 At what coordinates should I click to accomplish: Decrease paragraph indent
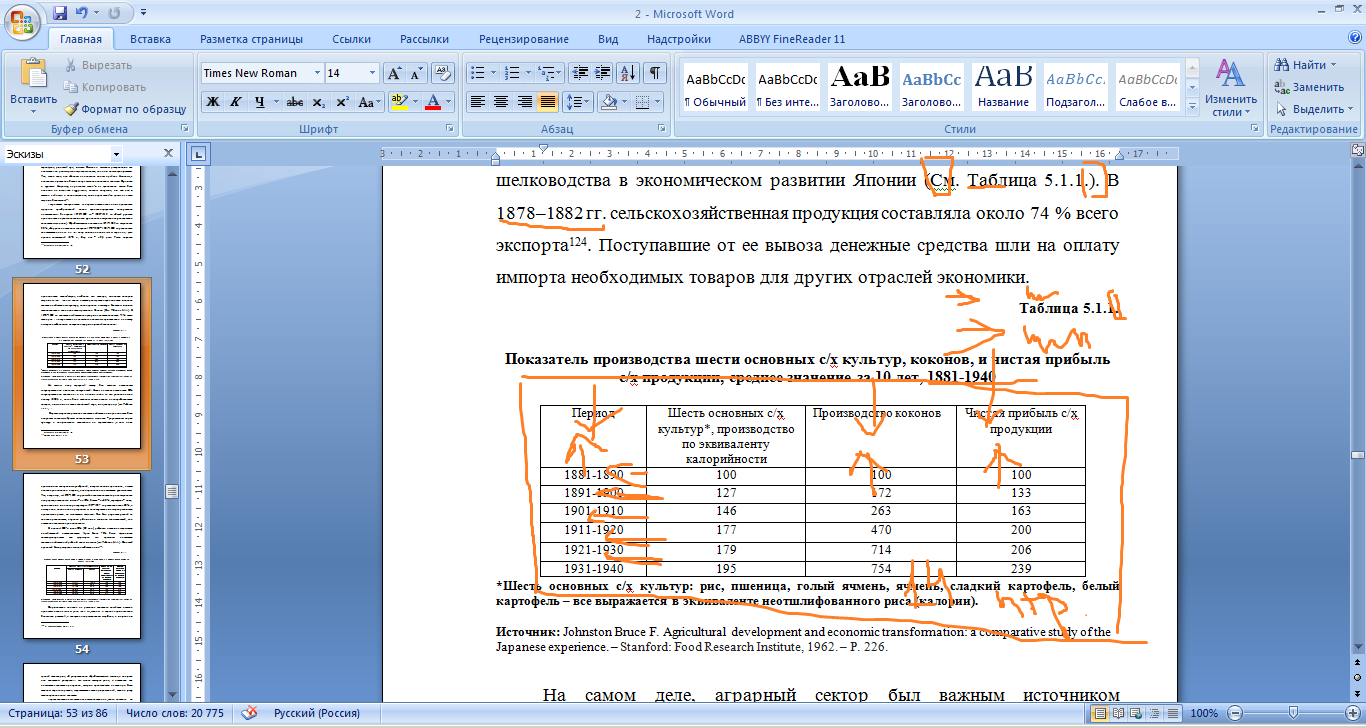click(x=579, y=73)
